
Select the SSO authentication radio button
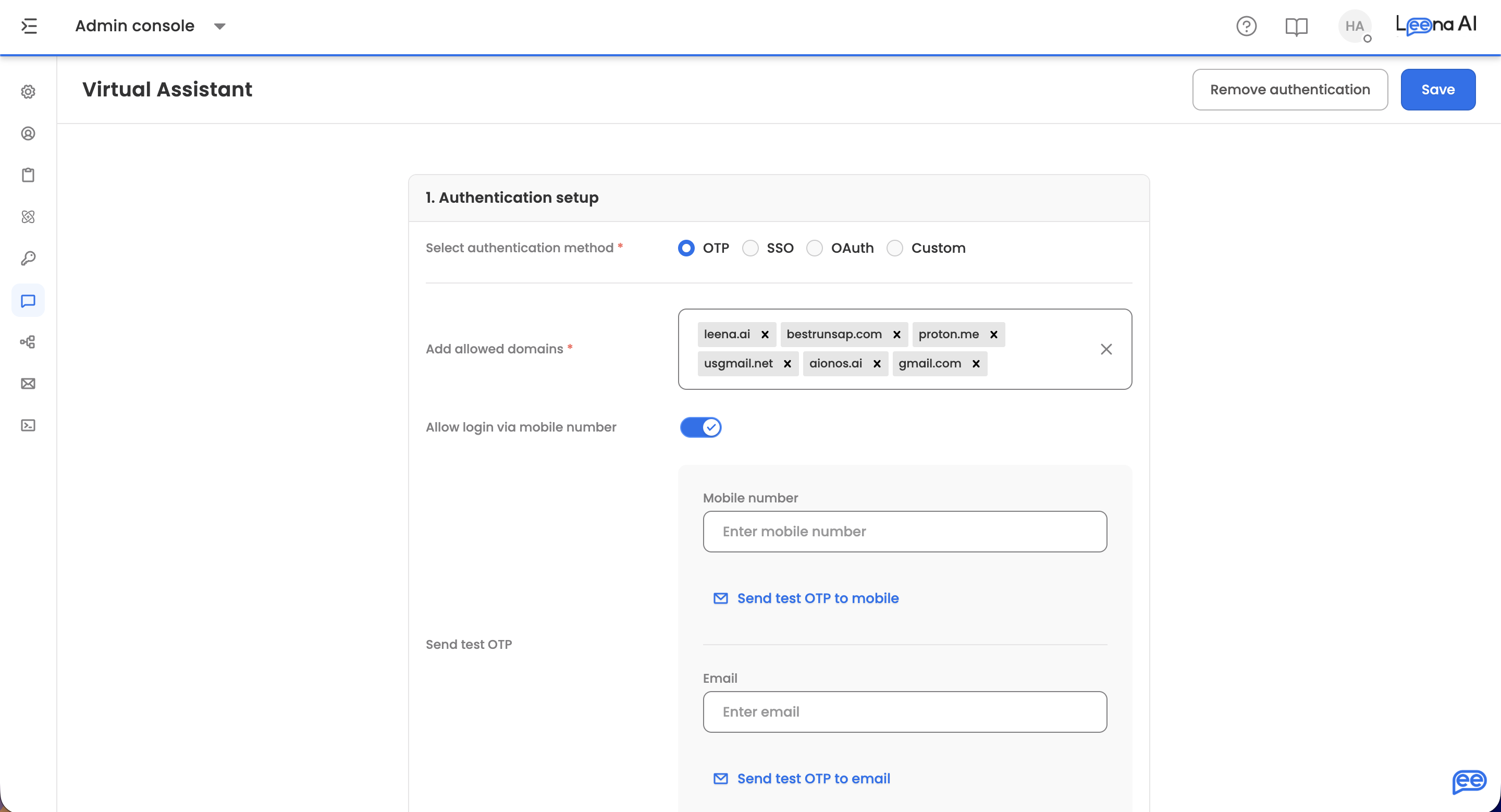click(x=750, y=248)
